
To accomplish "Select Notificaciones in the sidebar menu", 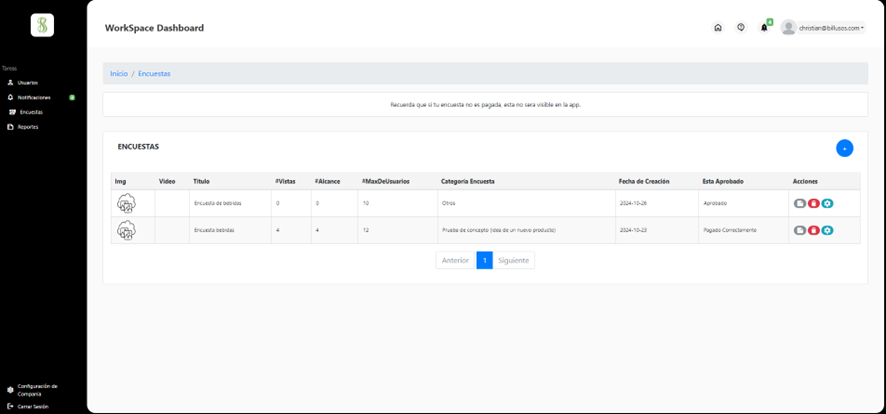I will (x=33, y=97).
